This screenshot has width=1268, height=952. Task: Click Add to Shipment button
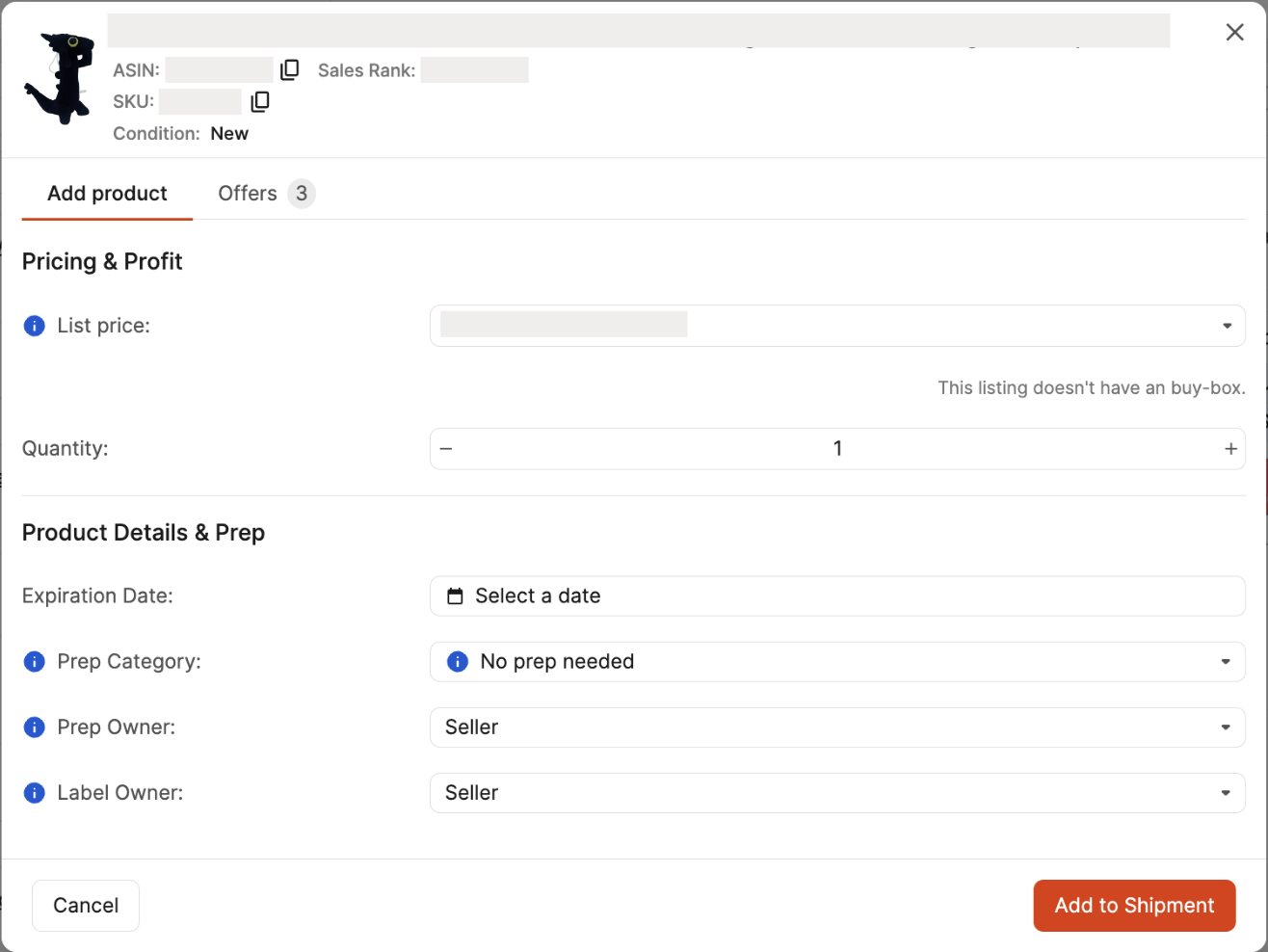[x=1134, y=906]
